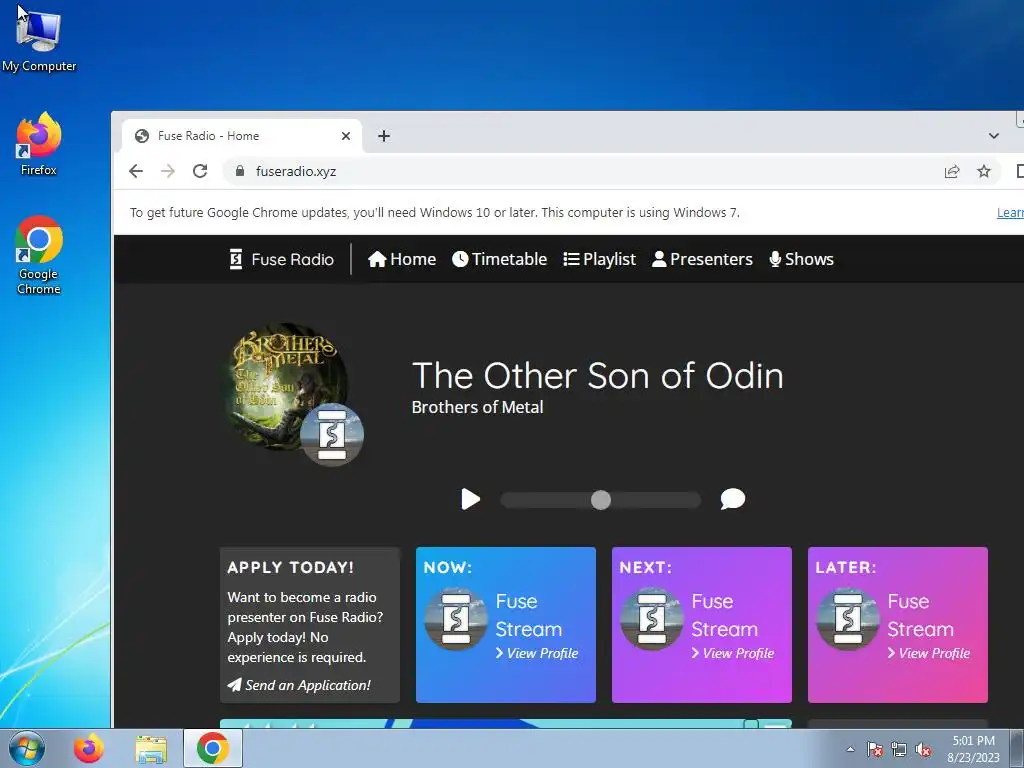The image size is (1024, 768).
Task: View Profile in the NOW card
Action: [x=537, y=653]
